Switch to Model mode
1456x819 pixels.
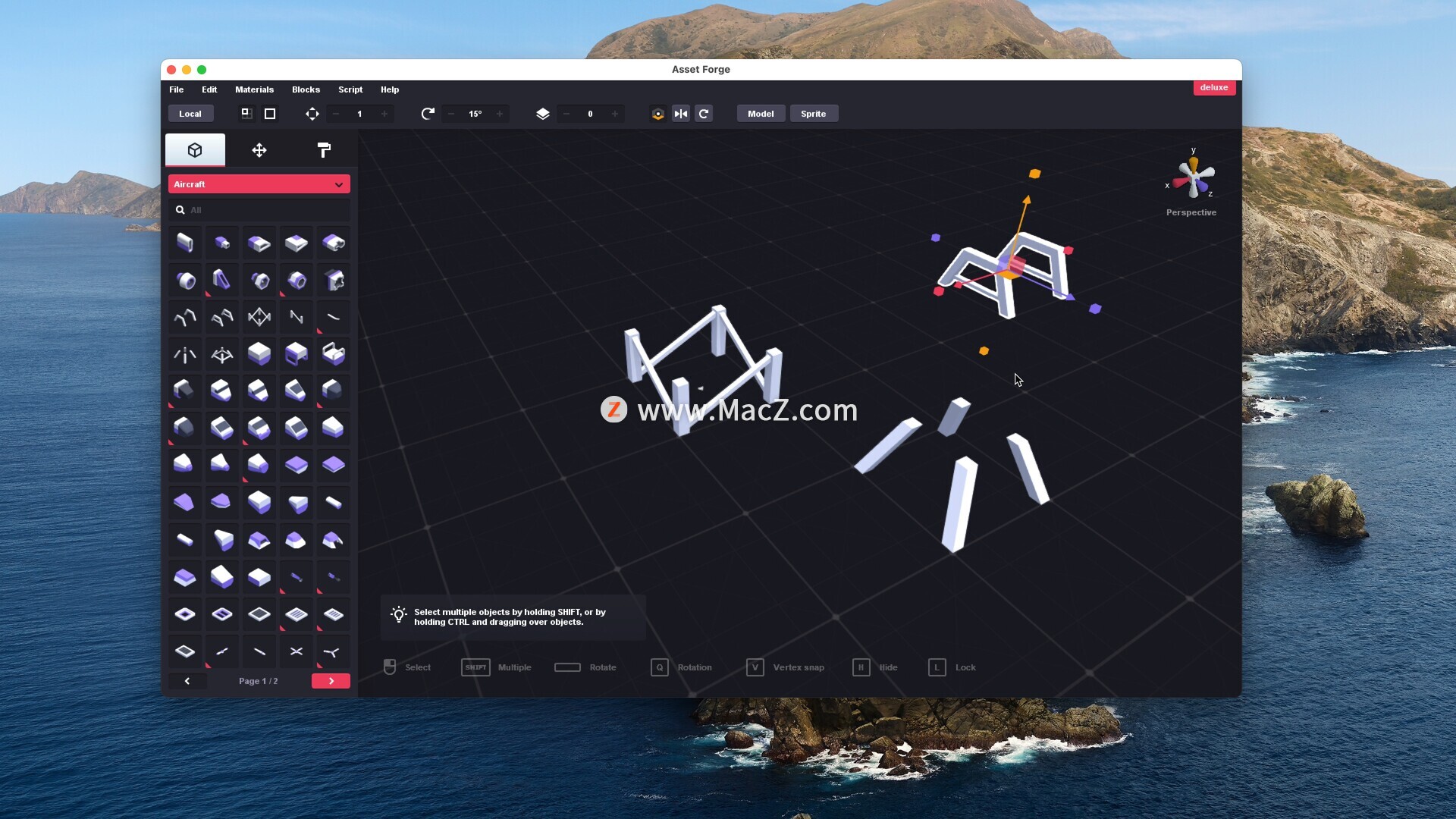[x=761, y=114]
